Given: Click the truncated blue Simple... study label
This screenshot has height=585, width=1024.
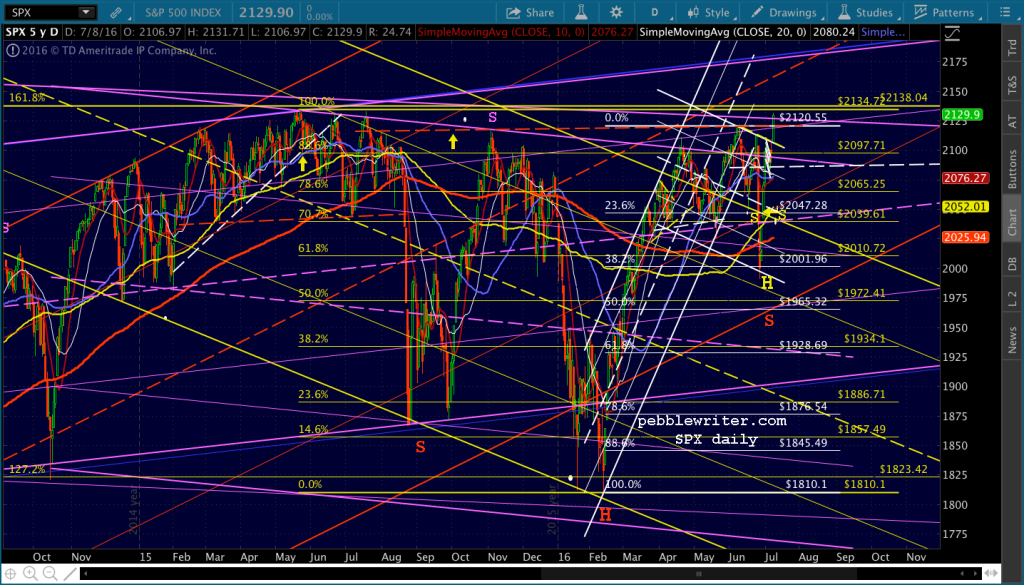Looking at the screenshot, I should click(883, 31).
